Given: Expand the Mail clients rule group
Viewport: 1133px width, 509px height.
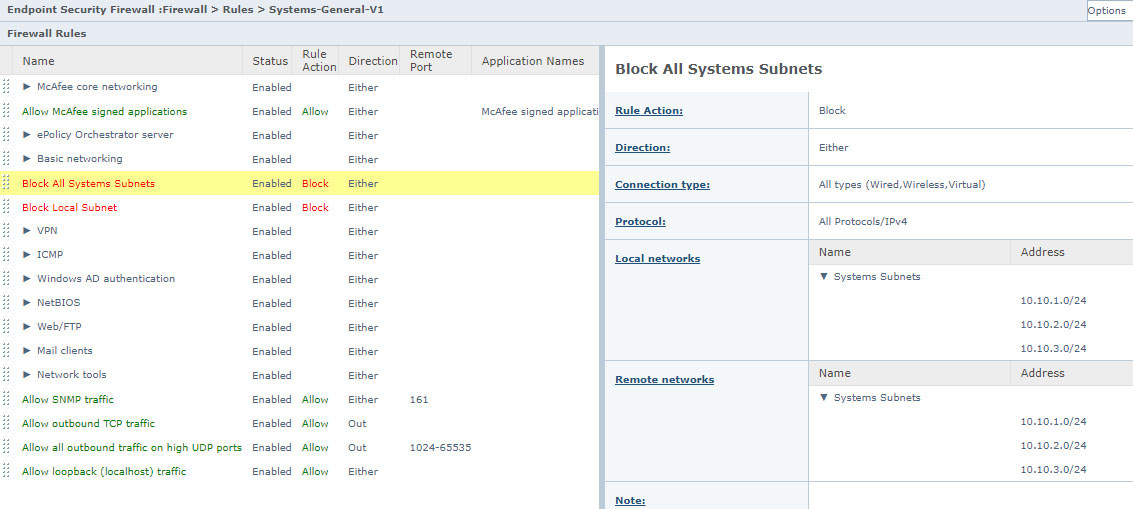Looking at the screenshot, I should tap(27, 351).
